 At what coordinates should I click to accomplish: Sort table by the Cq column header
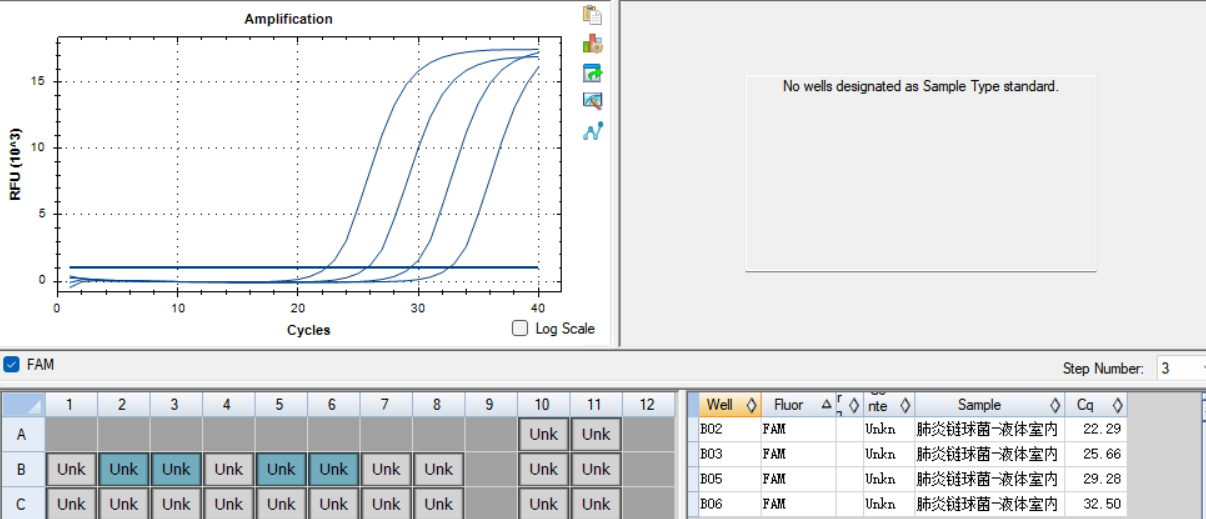pyautogui.click(x=1095, y=405)
